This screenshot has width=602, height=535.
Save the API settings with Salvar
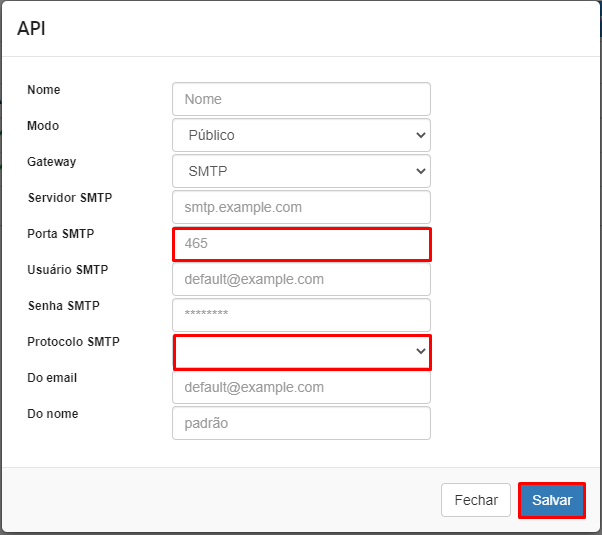coord(552,500)
